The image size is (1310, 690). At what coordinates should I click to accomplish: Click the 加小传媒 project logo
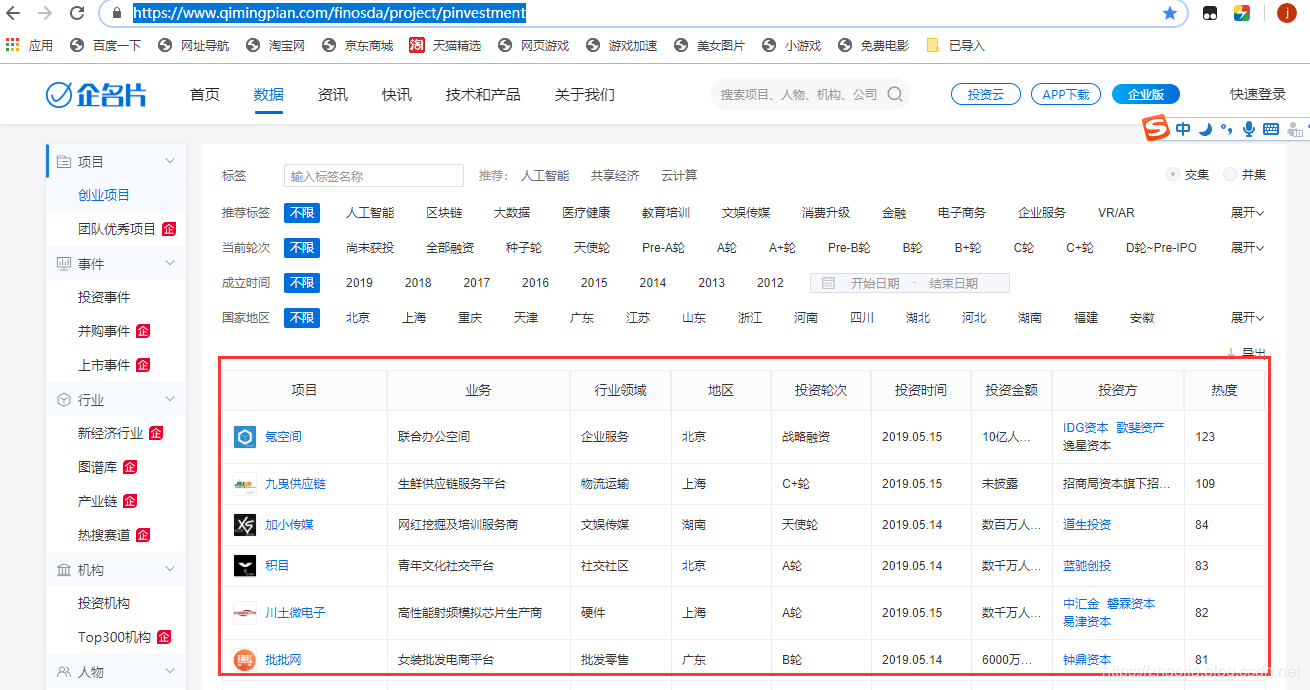coord(245,525)
